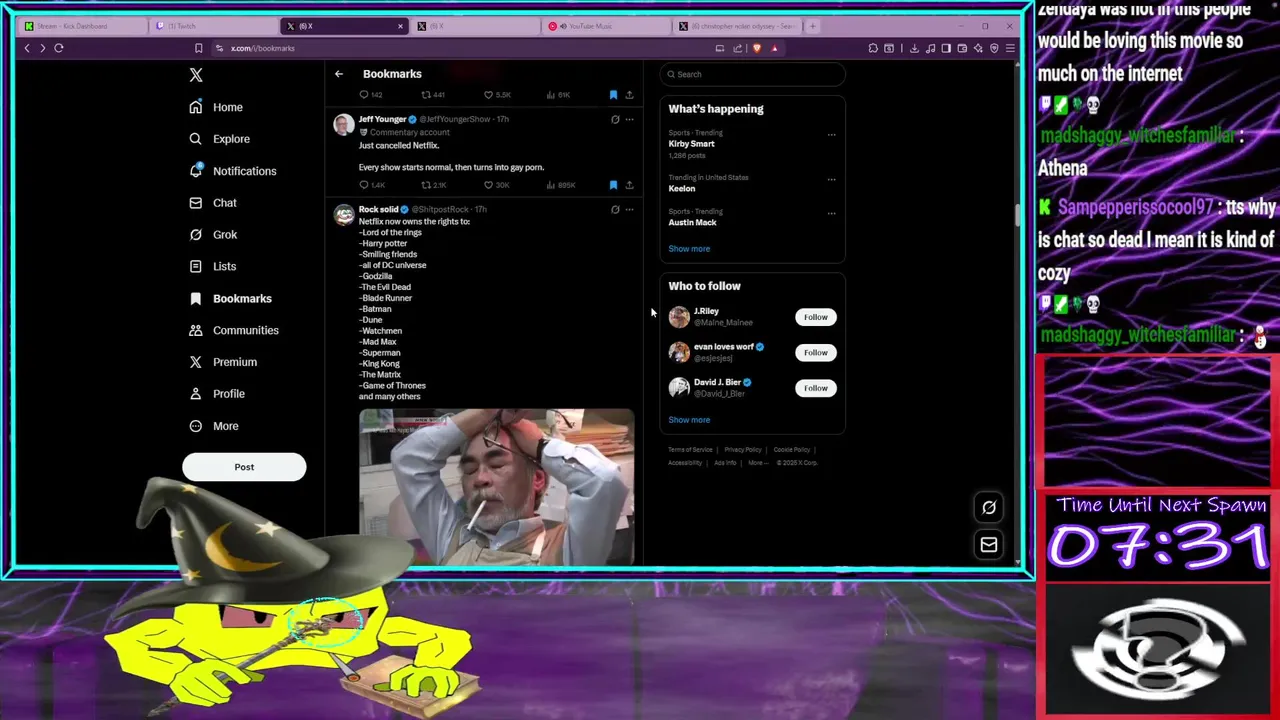Open Explore in X sidebar
Image resolution: width=1280 pixels, height=720 pixels.
pos(219,139)
